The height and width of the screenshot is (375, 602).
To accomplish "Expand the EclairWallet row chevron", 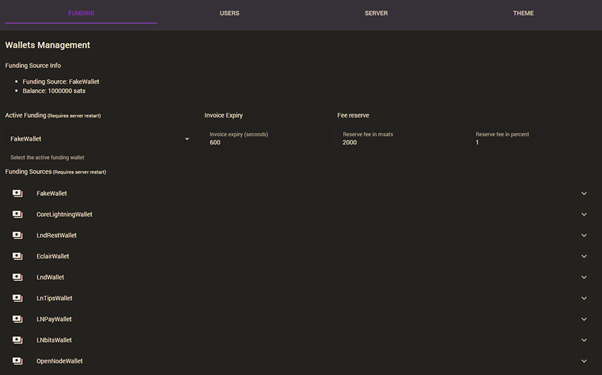I will pyautogui.click(x=584, y=256).
